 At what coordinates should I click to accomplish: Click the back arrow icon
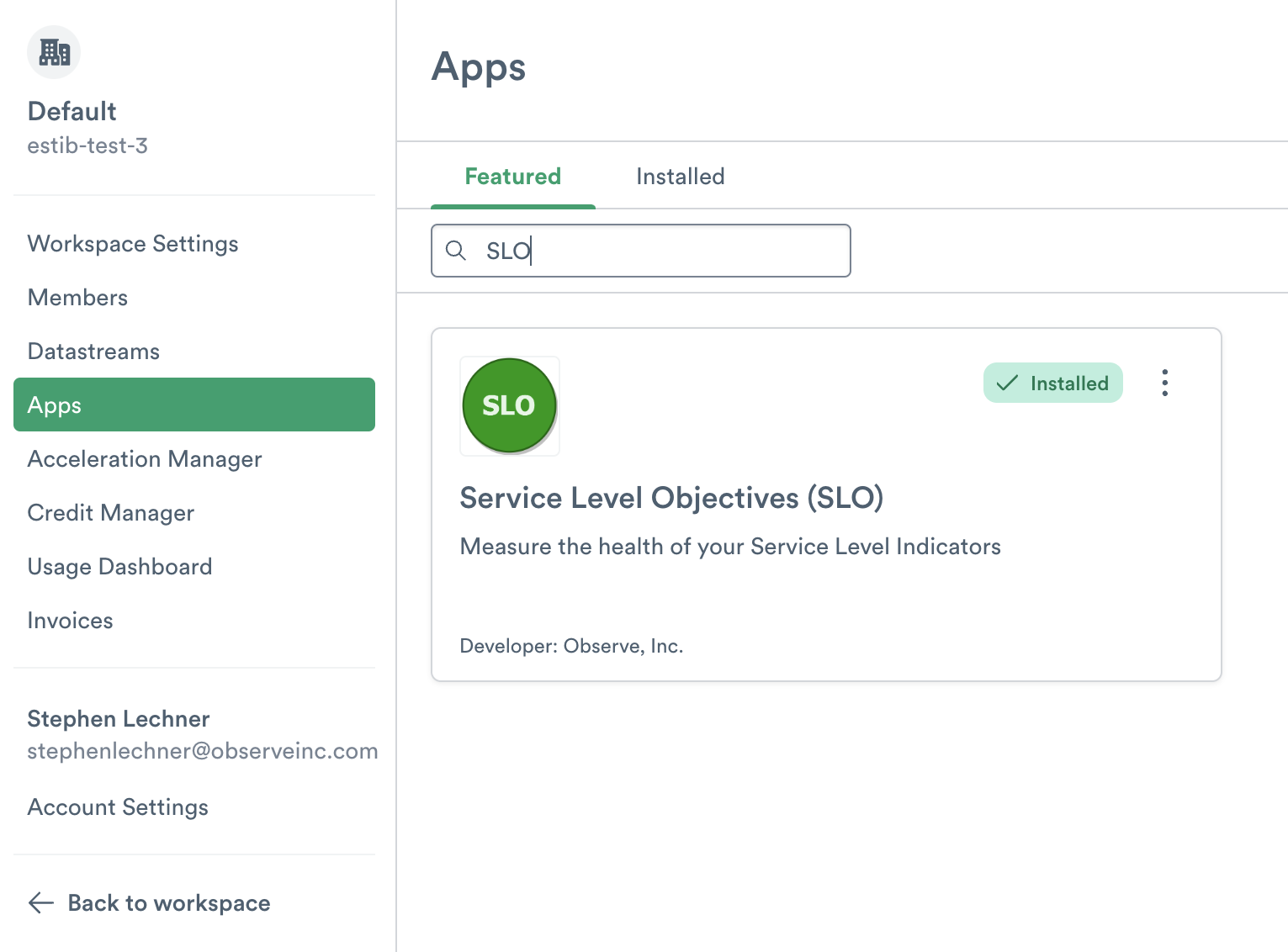pos(41,903)
